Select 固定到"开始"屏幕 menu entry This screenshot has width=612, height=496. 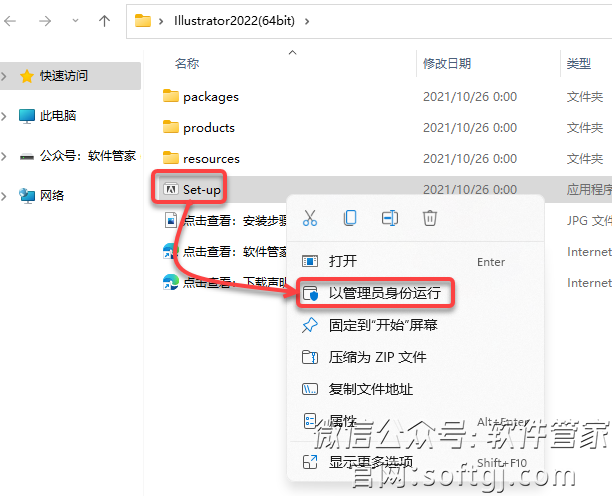click(415, 325)
